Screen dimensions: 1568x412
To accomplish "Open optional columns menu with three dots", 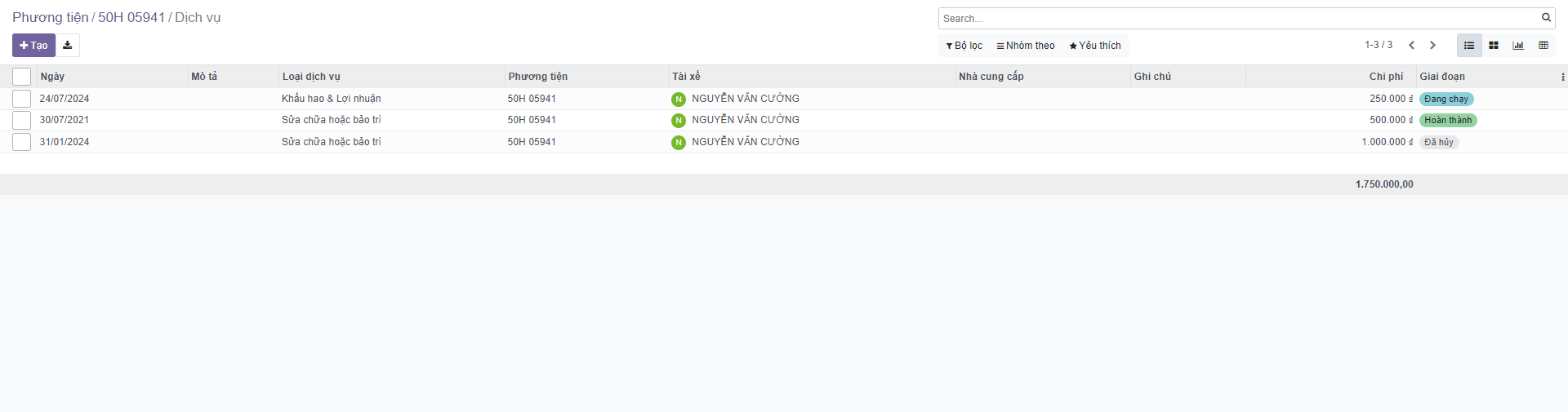I will [x=1562, y=77].
